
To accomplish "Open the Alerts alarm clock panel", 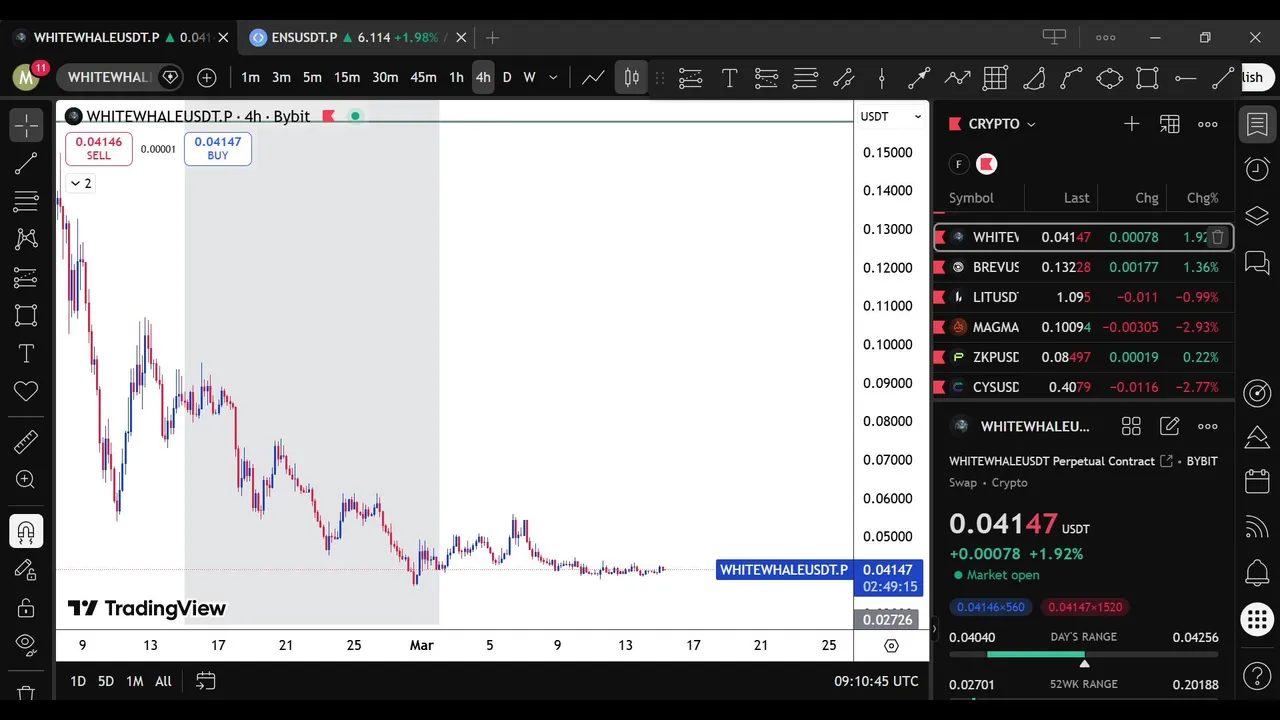I will click(x=1257, y=170).
